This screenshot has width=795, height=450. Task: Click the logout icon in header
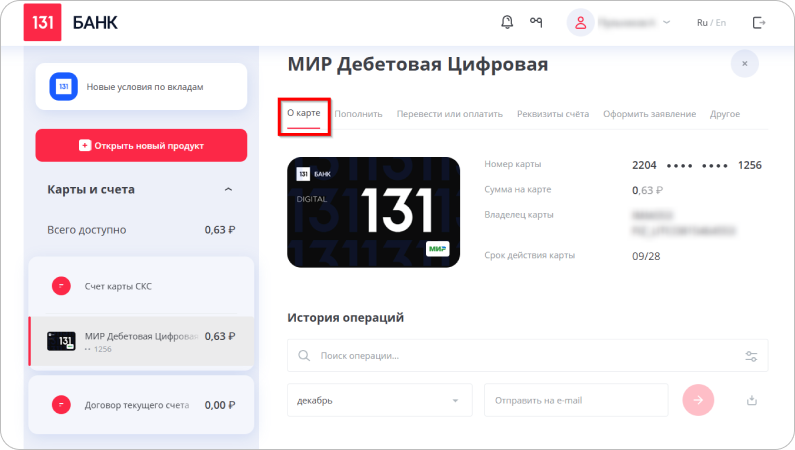759,22
